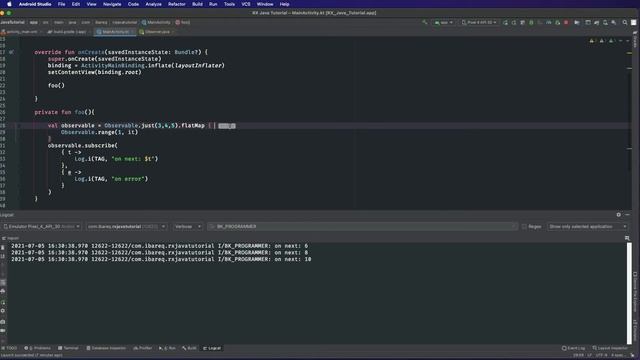Open the Verbose log level dropdown

(x=187, y=227)
